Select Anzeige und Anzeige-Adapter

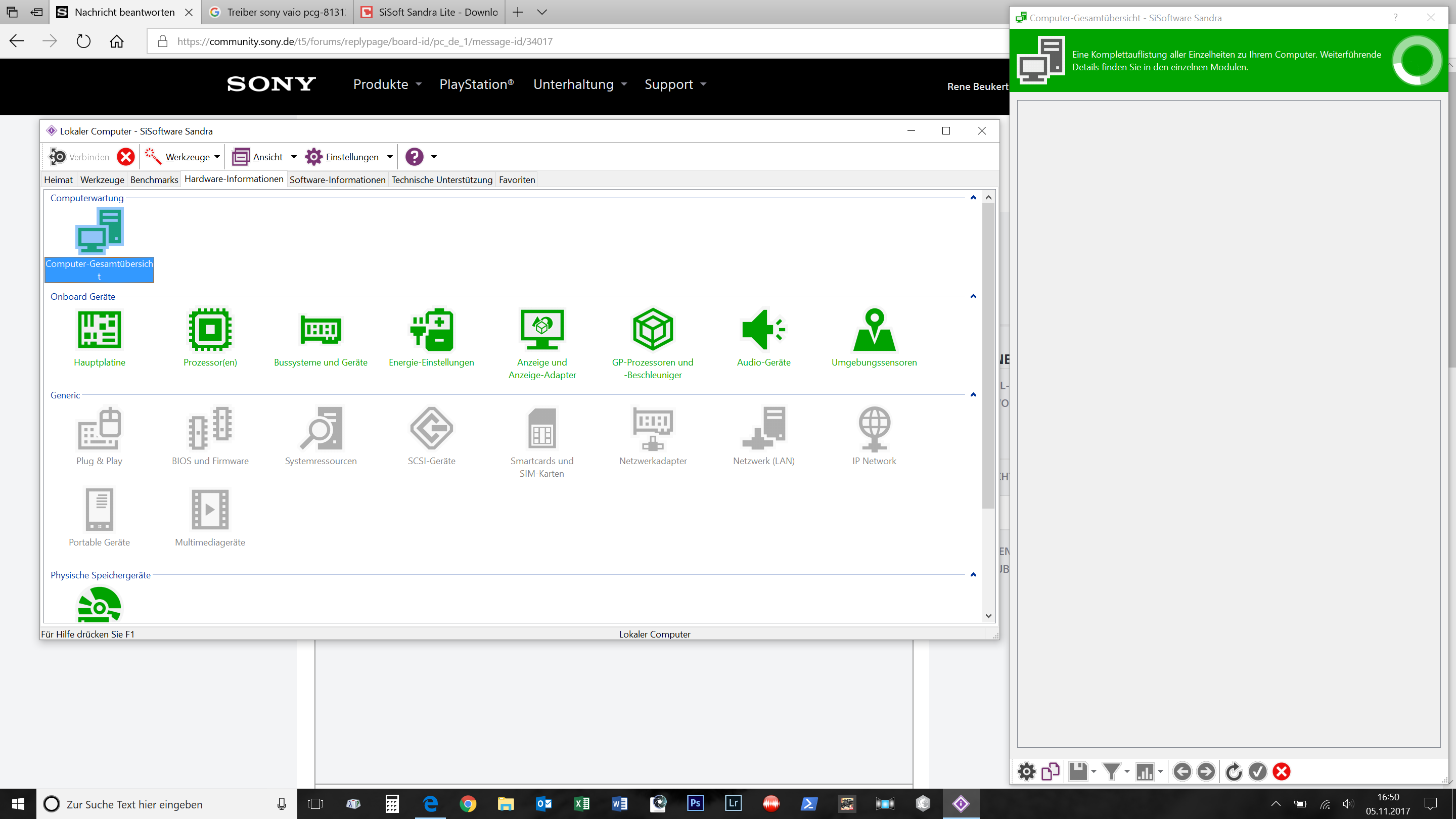click(x=542, y=331)
